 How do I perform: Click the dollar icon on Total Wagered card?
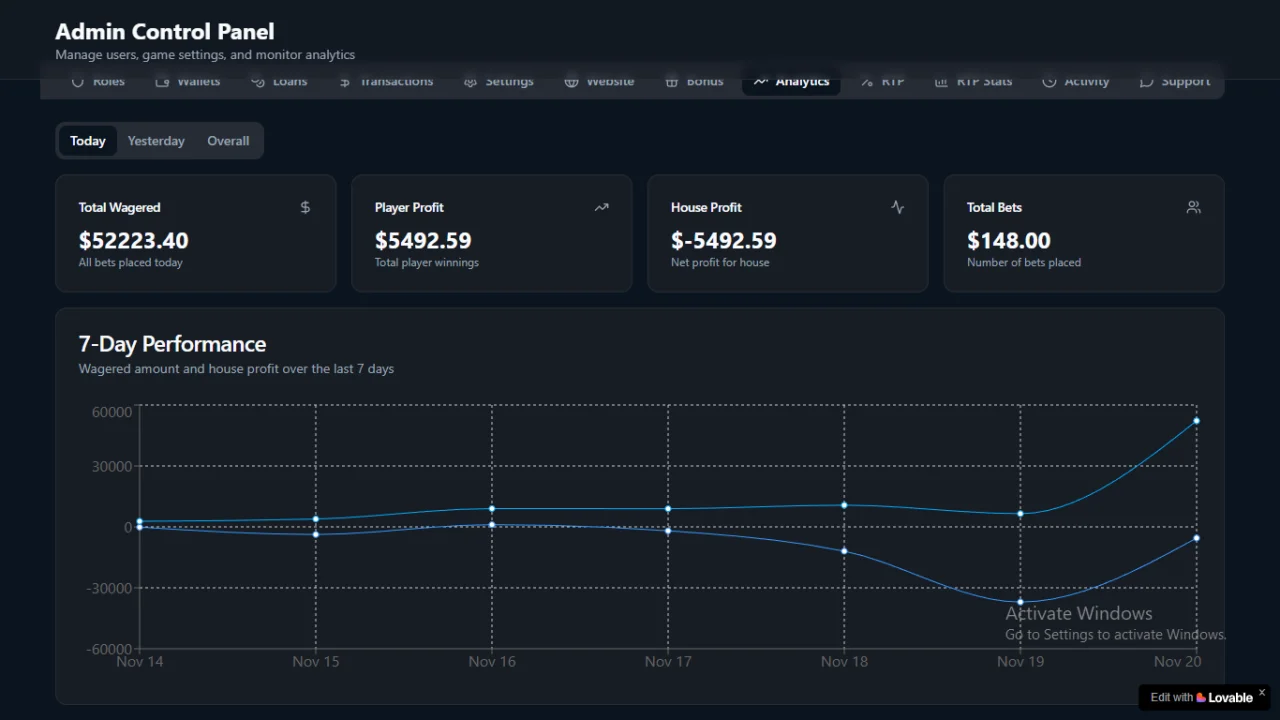coord(305,207)
